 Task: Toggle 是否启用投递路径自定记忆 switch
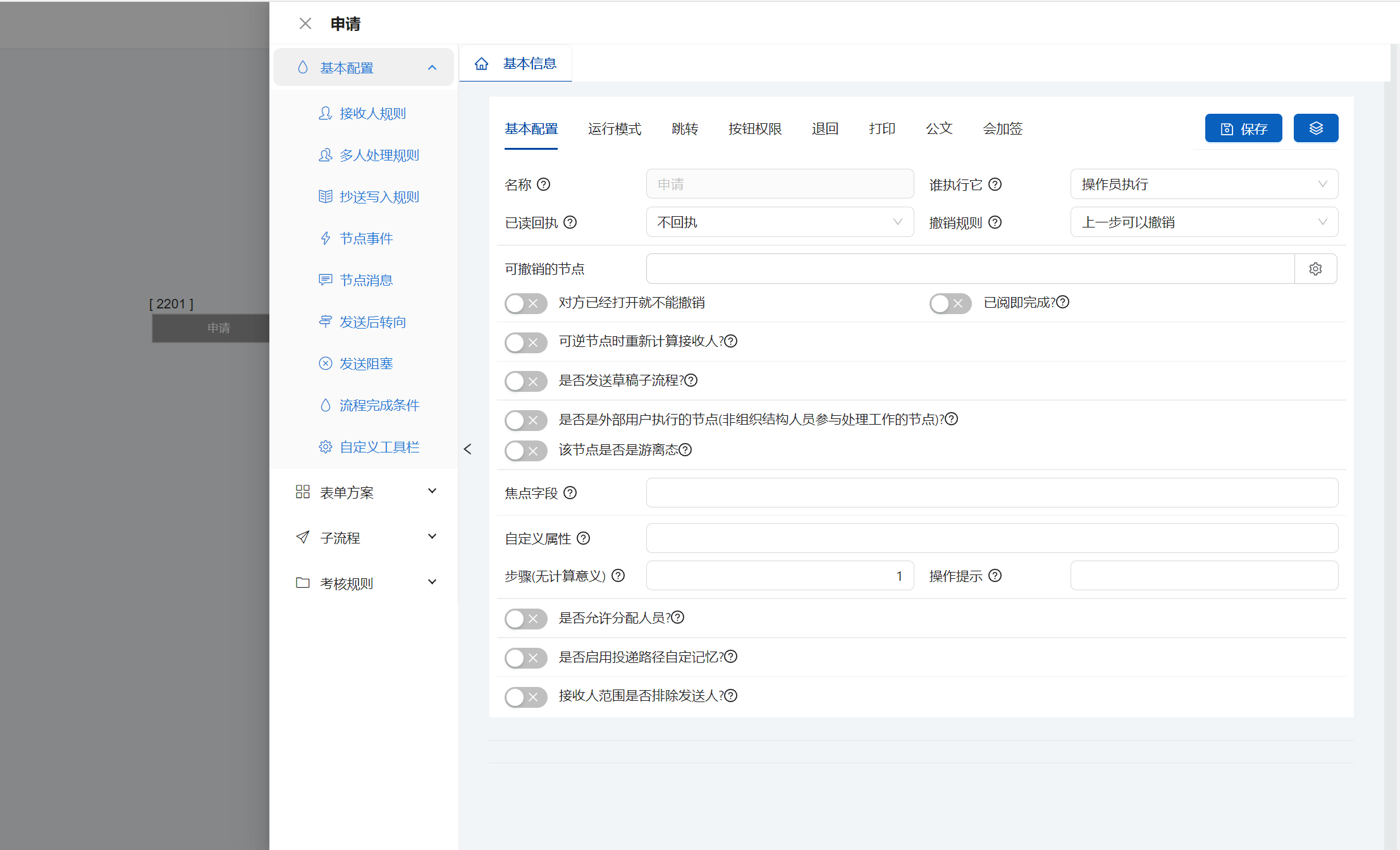coord(525,658)
